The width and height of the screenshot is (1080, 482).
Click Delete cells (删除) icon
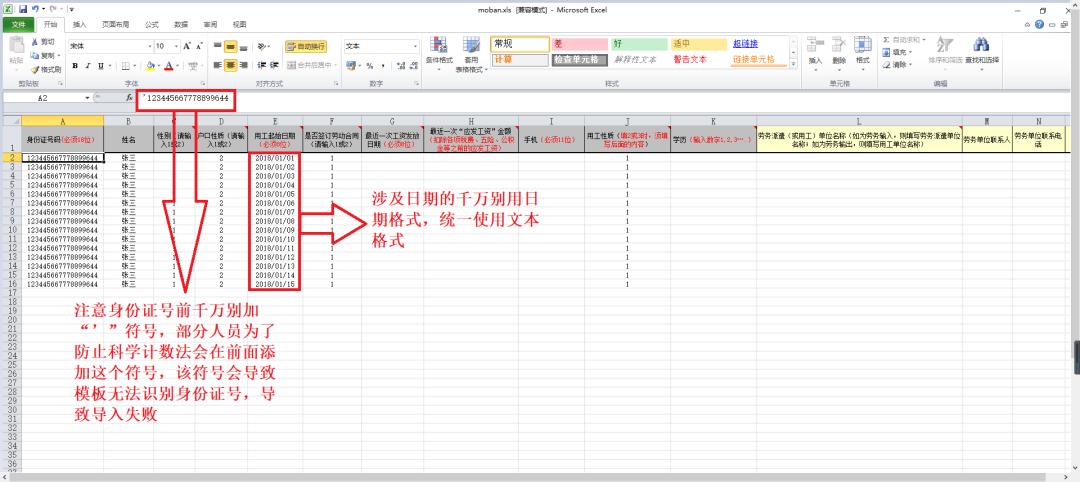839,52
